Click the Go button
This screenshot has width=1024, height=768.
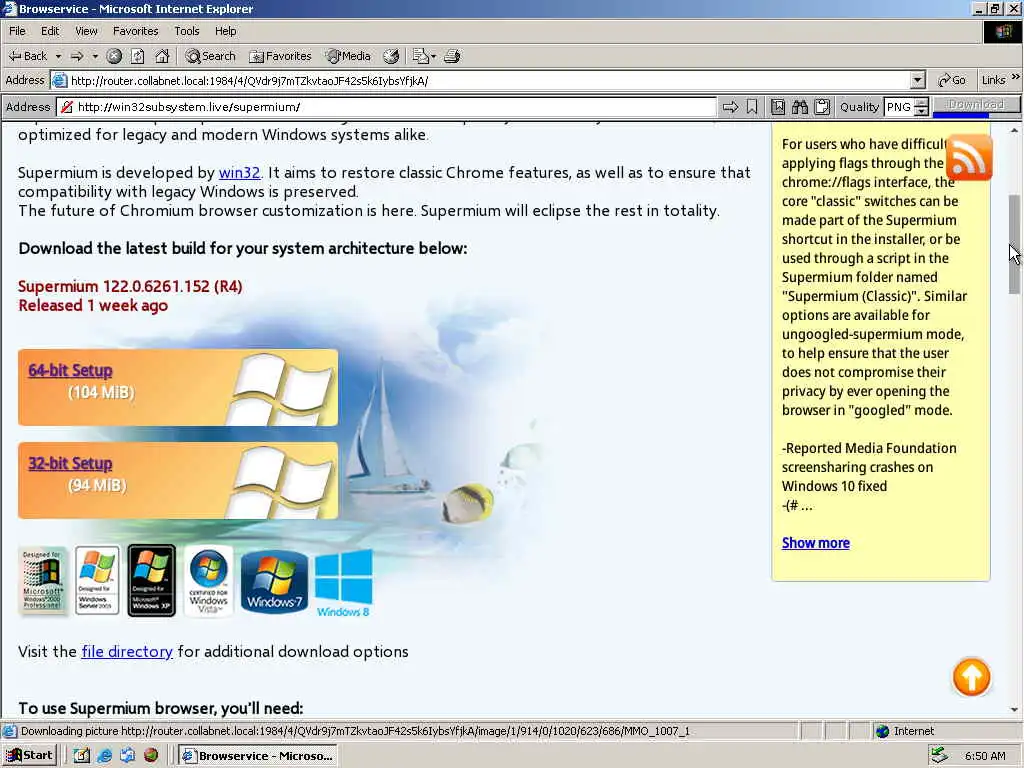point(952,80)
